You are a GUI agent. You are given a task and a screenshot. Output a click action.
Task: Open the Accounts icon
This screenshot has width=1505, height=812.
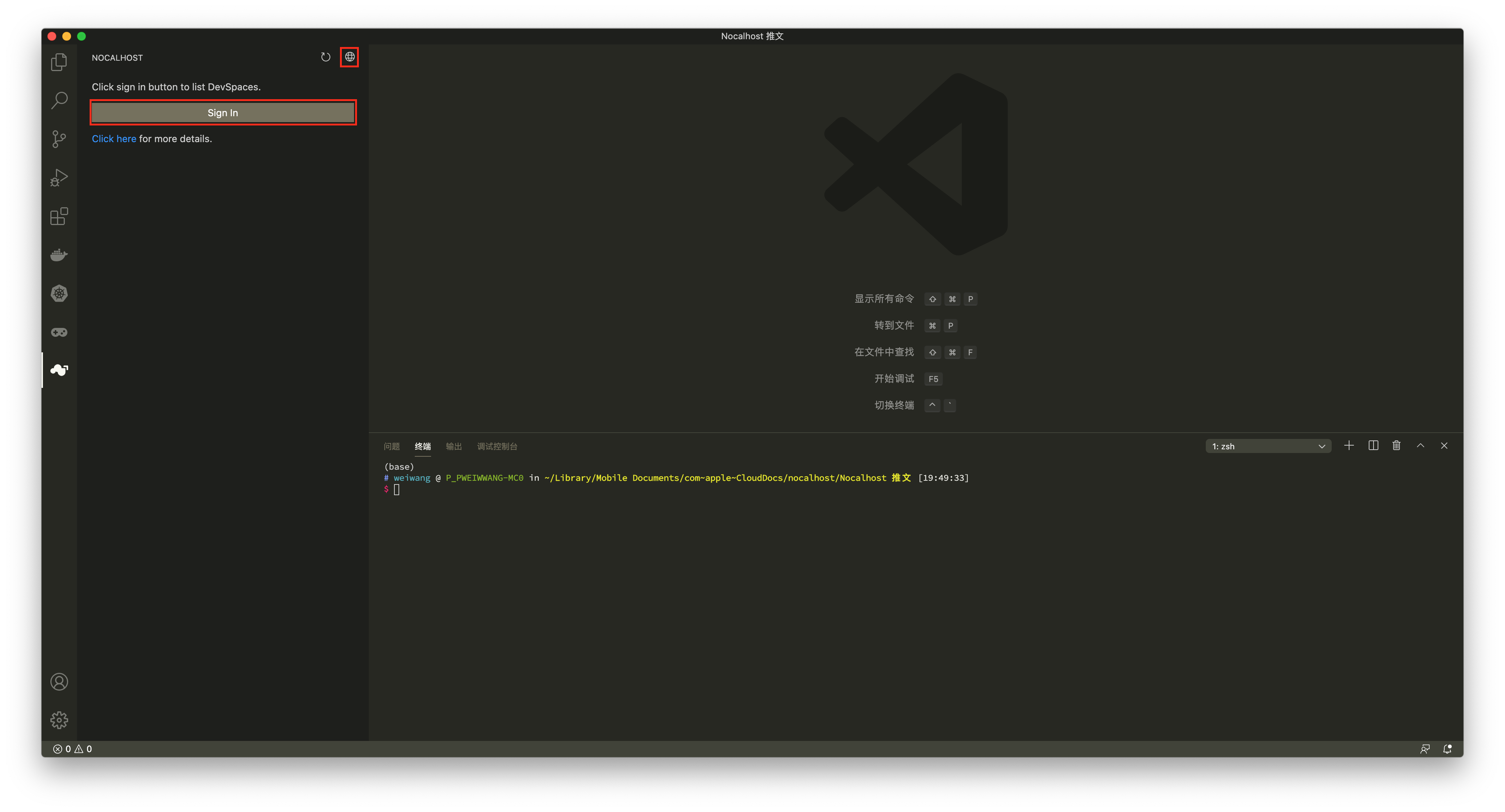click(59, 682)
